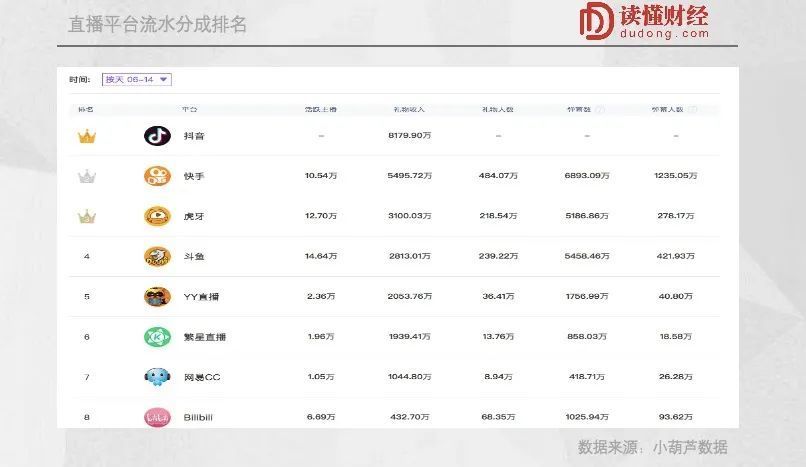Click rank number 8 in the Bilibili row

[x=87, y=417]
